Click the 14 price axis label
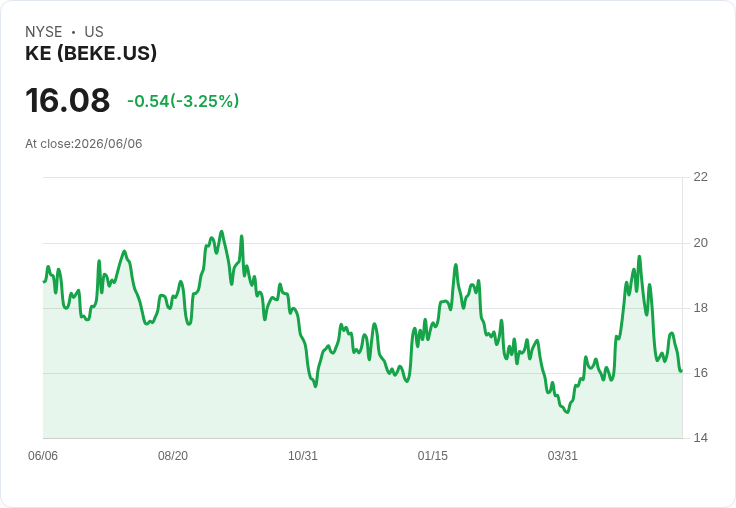 click(700, 438)
